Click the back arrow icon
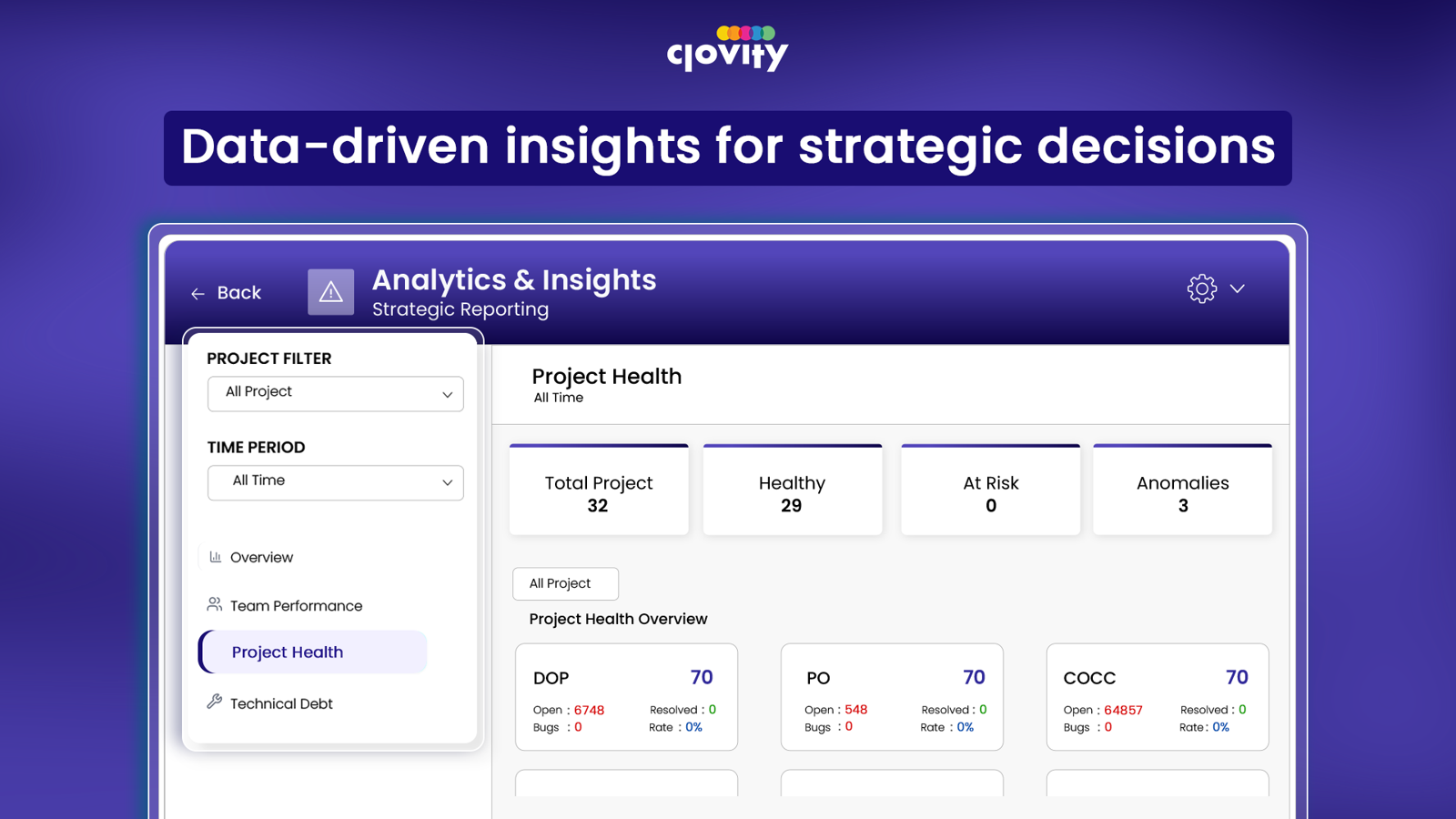1456x819 pixels. tap(197, 293)
